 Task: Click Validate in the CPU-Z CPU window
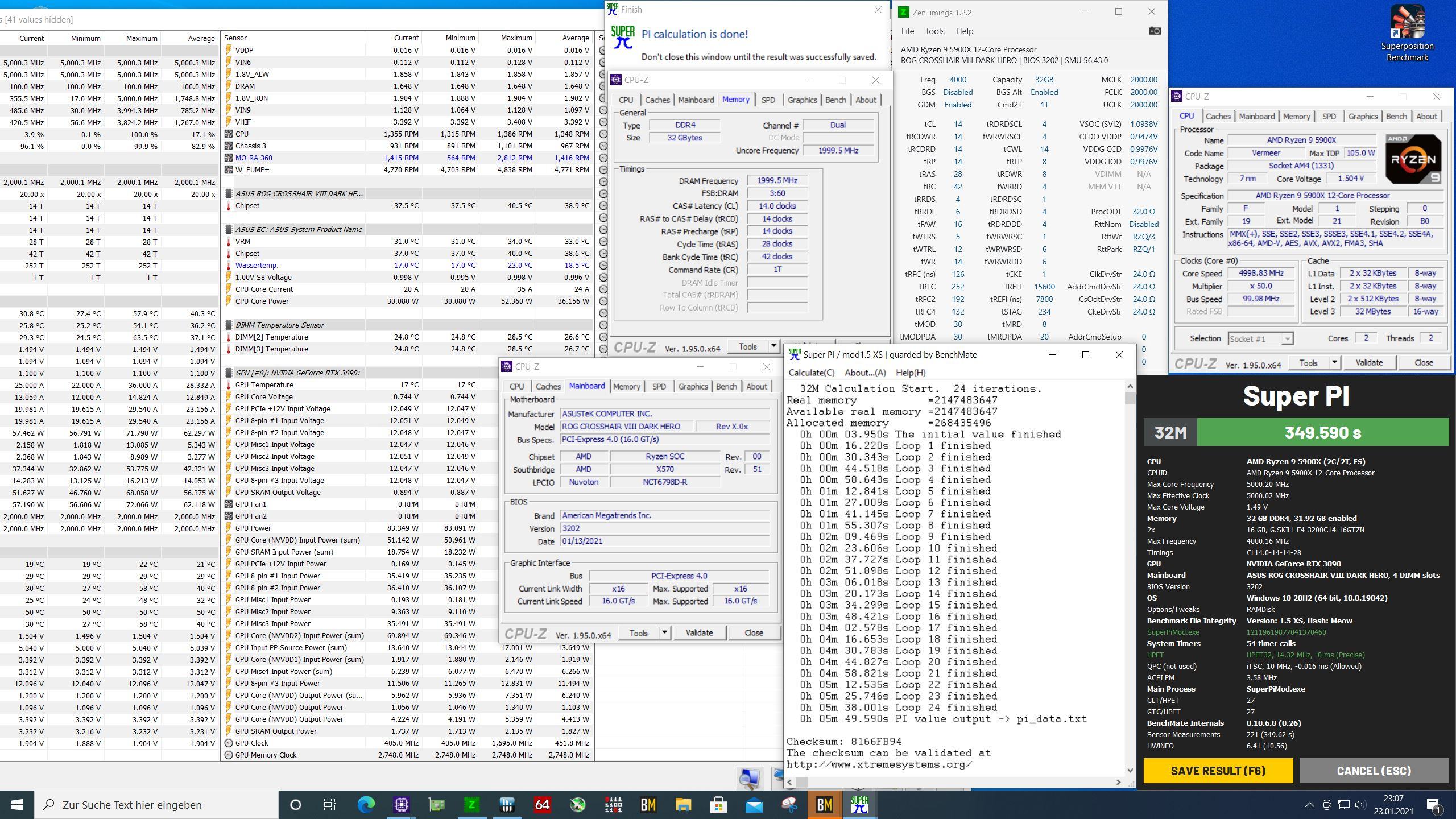(x=1369, y=362)
